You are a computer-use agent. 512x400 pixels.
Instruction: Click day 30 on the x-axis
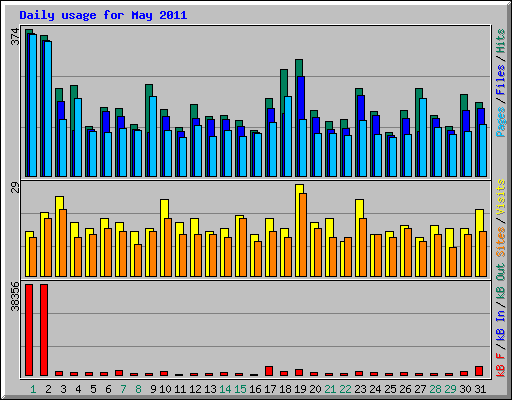(465, 389)
